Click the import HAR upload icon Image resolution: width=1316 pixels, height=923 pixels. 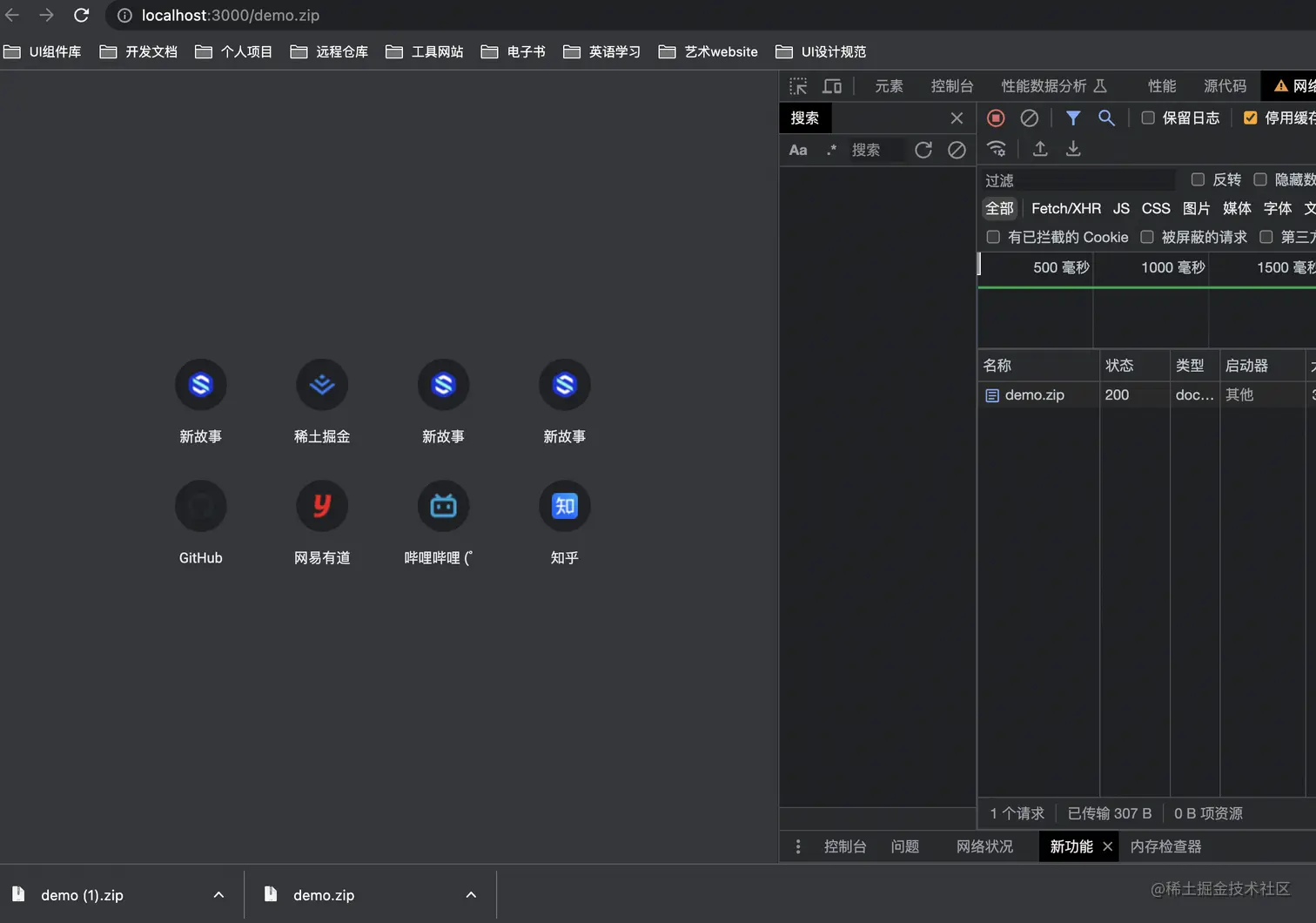point(1040,149)
